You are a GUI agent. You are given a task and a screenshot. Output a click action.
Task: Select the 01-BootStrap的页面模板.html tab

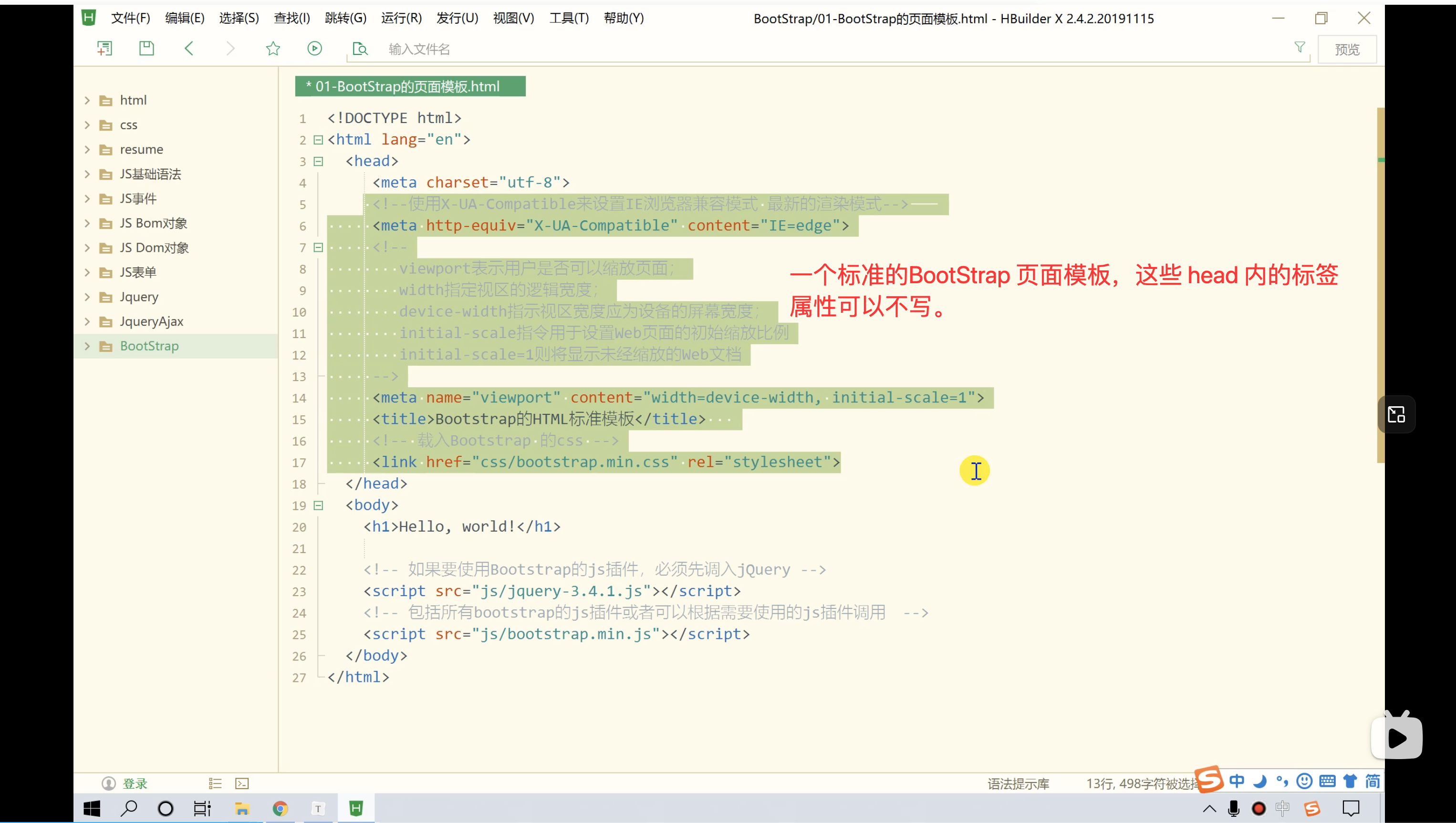tap(409, 86)
